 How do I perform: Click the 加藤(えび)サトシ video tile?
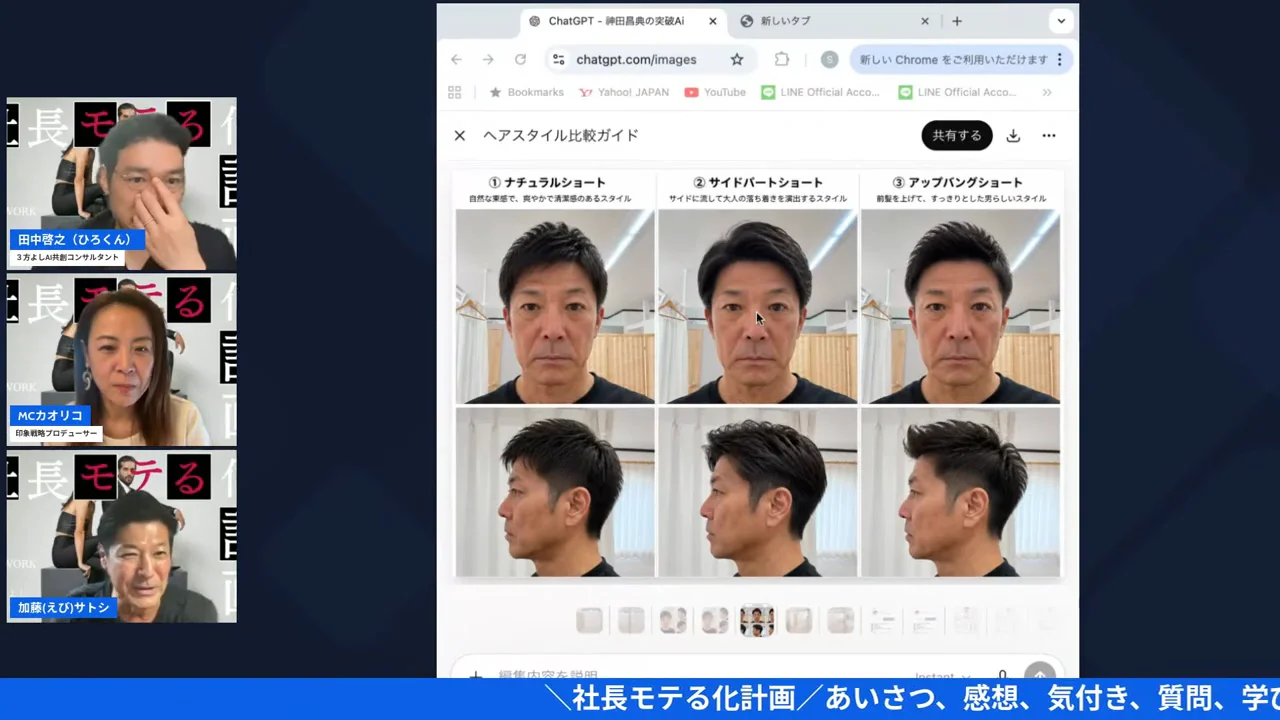pos(122,536)
